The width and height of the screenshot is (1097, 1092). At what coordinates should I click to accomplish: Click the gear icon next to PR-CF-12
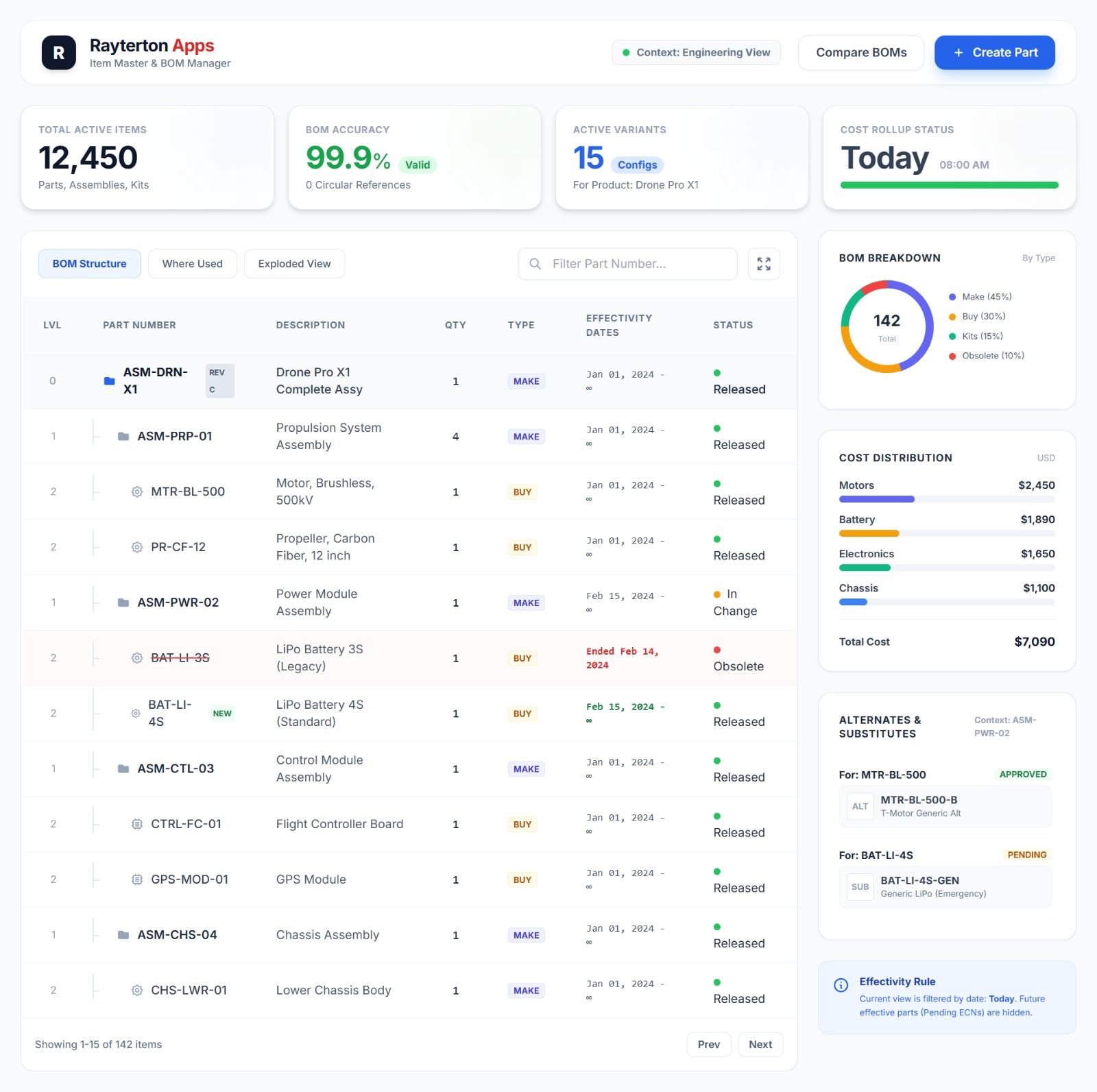point(137,547)
